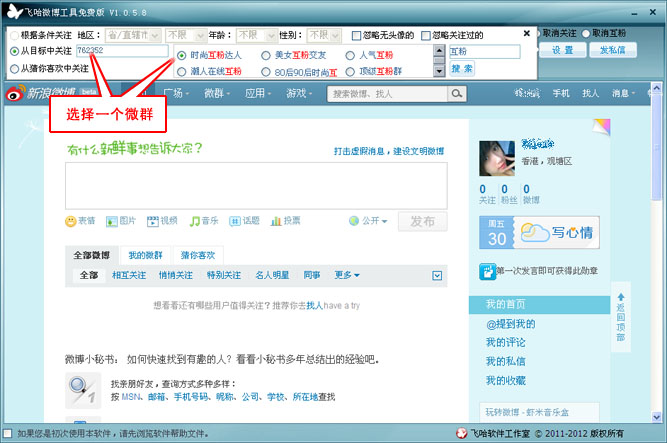The height and width of the screenshot is (443, 667).
Task: Choose the 潮人在线互粉 group
Action: [x=182, y=71]
